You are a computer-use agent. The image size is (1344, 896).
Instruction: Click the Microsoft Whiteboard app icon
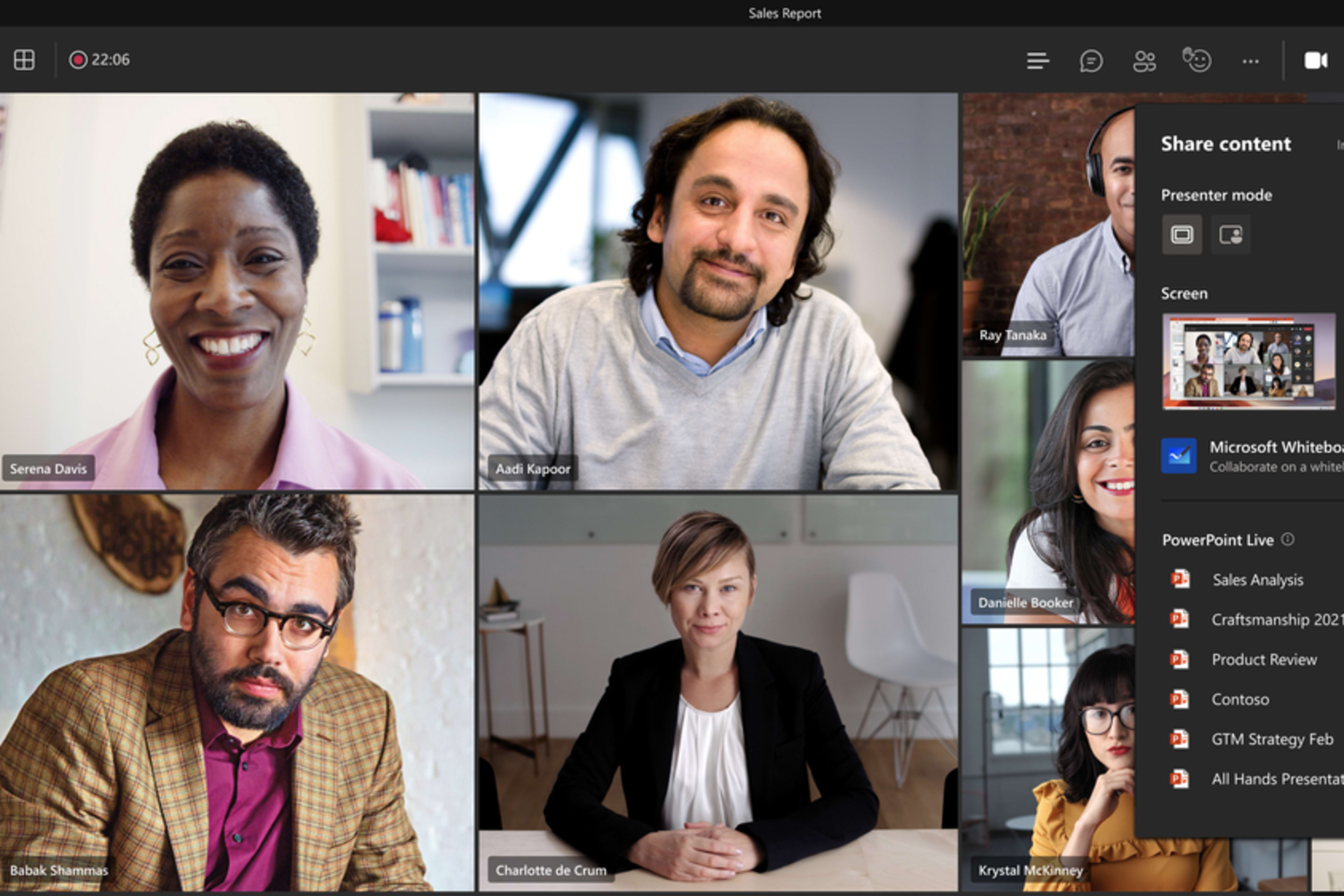click(x=1179, y=455)
